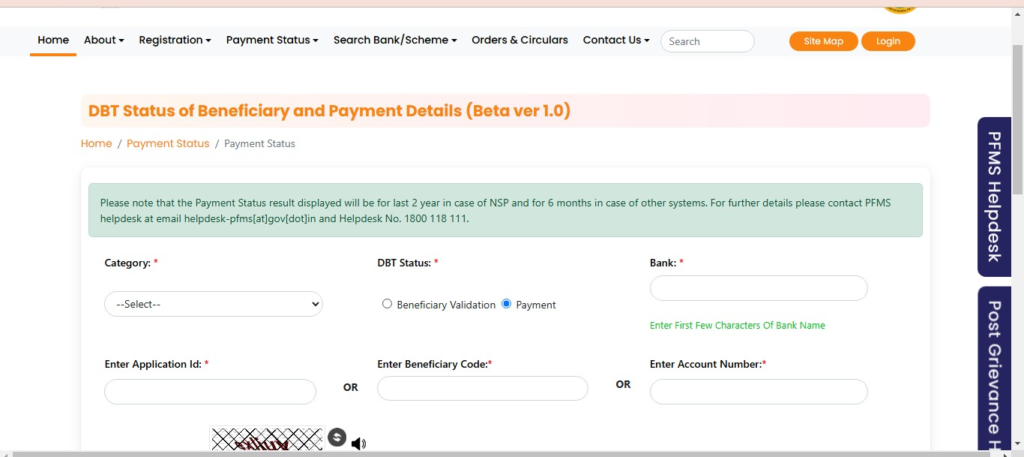Click the Home breadcrumb link
The image size is (1024, 457).
click(96, 144)
